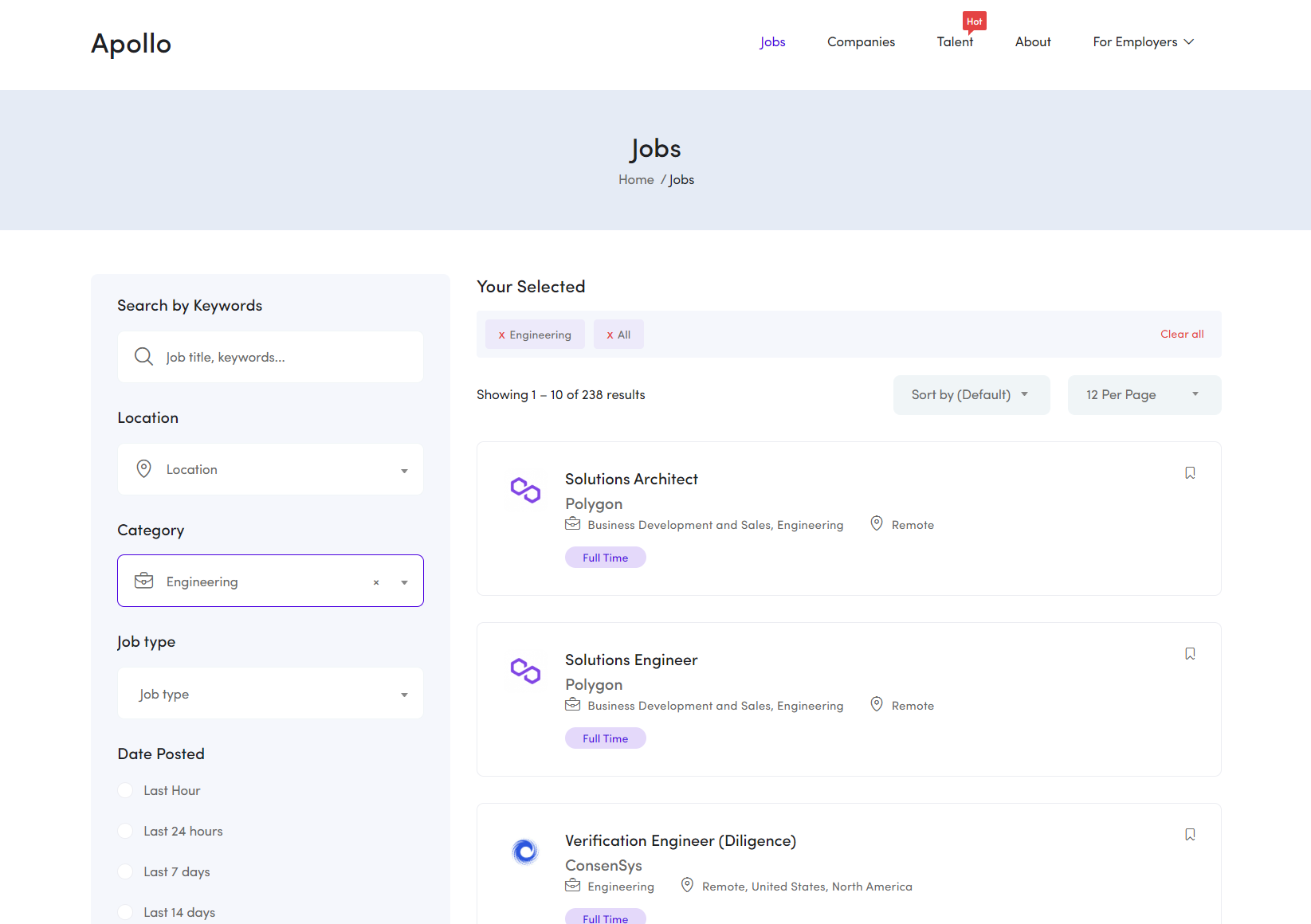Viewport: 1311px width, 924px height.
Task: Click ConsenSys company name text
Action: 603,866
